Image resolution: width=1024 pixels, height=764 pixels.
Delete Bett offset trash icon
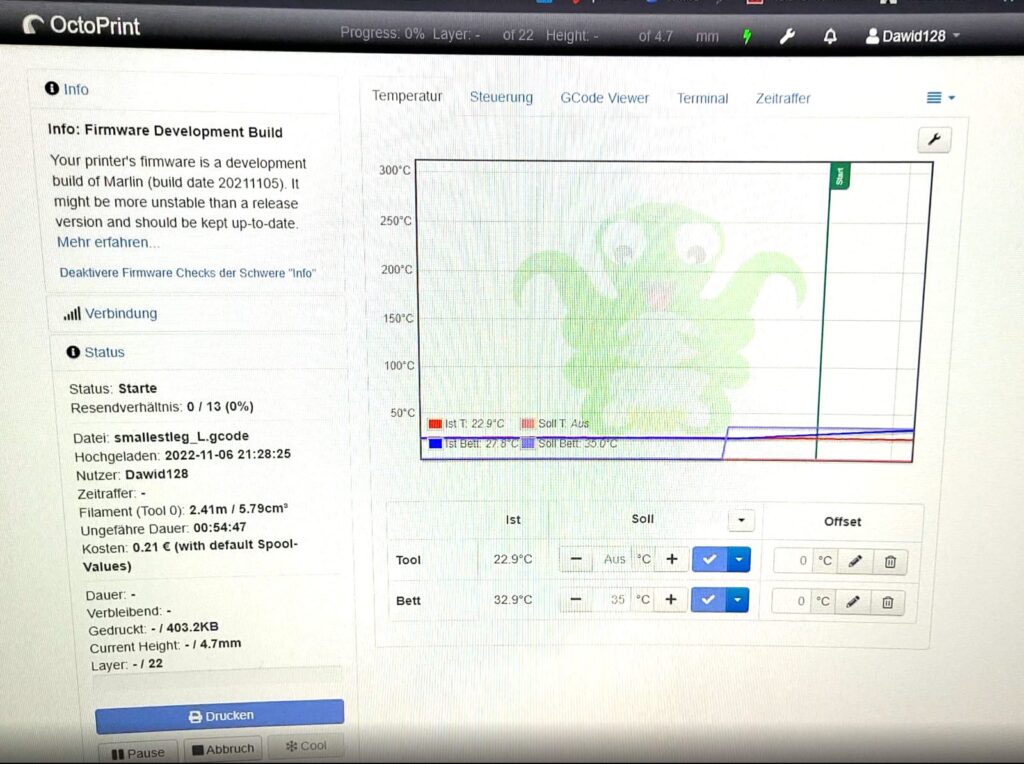[887, 602]
